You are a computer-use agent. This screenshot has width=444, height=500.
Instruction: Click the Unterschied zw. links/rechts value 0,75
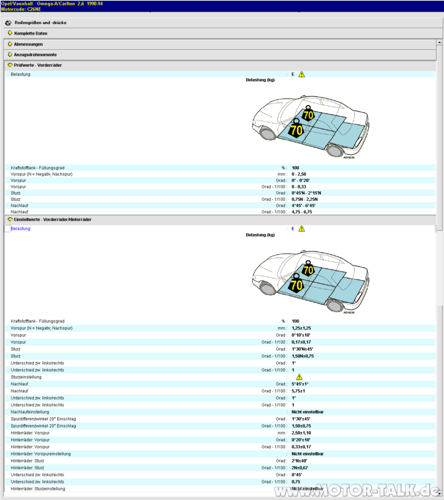[x=296, y=482]
